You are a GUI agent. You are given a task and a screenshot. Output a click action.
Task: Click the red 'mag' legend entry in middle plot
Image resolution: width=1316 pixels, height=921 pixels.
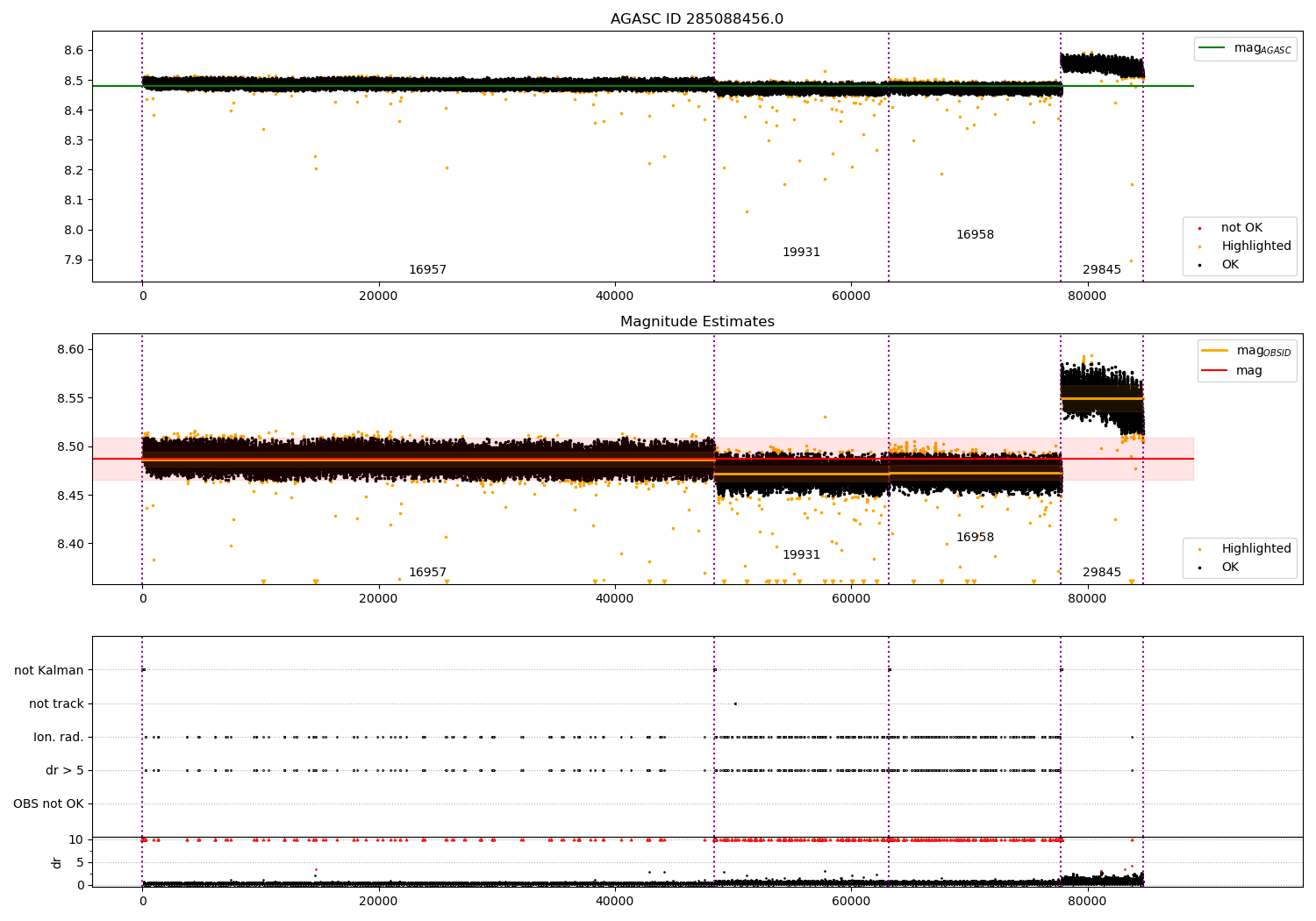[x=1232, y=370]
